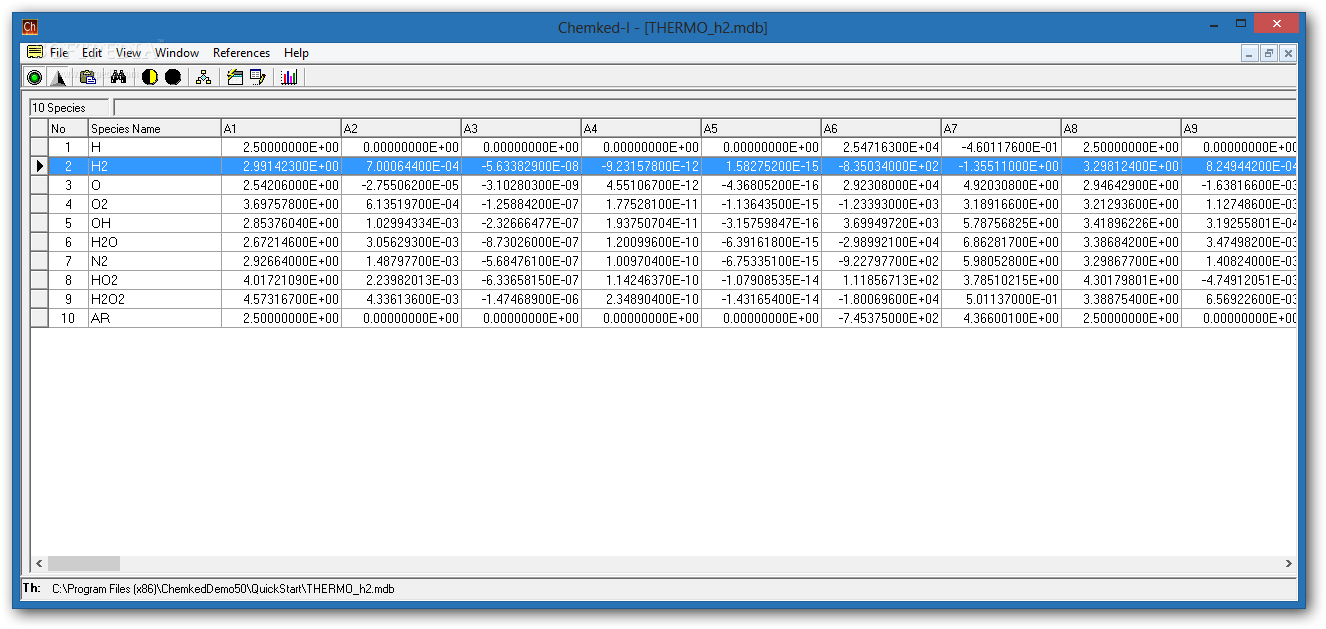Click the current-row arrow marker for H2
This screenshot has height=629, width=1326.
tap(40, 166)
